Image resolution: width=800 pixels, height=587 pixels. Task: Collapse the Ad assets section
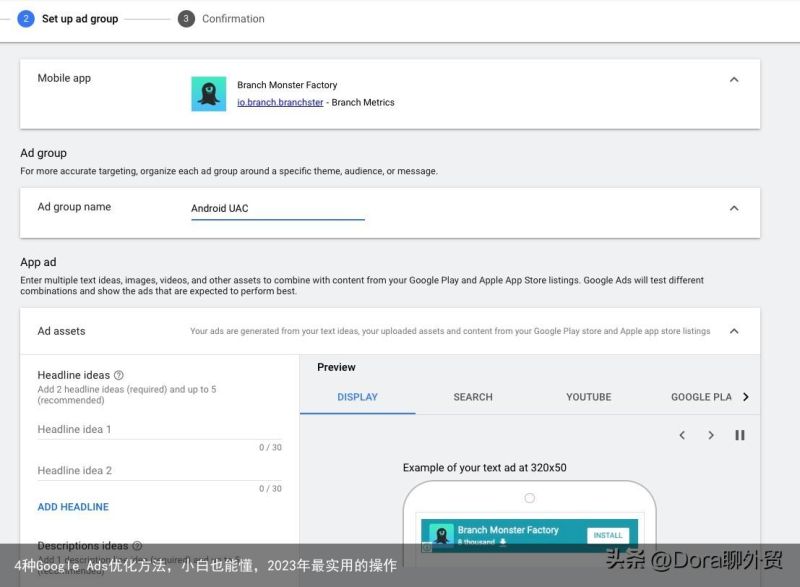point(734,331)
